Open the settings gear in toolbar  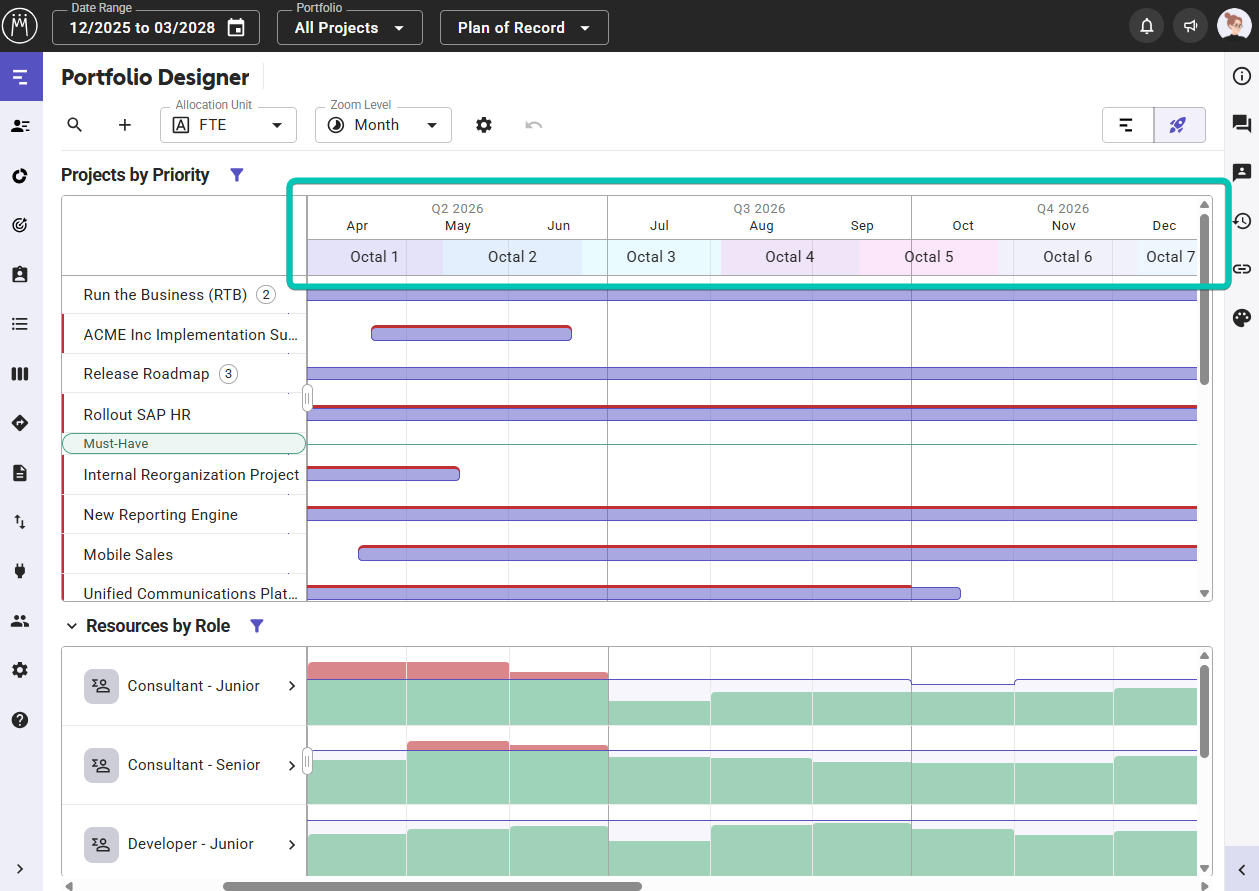point(484,125)
